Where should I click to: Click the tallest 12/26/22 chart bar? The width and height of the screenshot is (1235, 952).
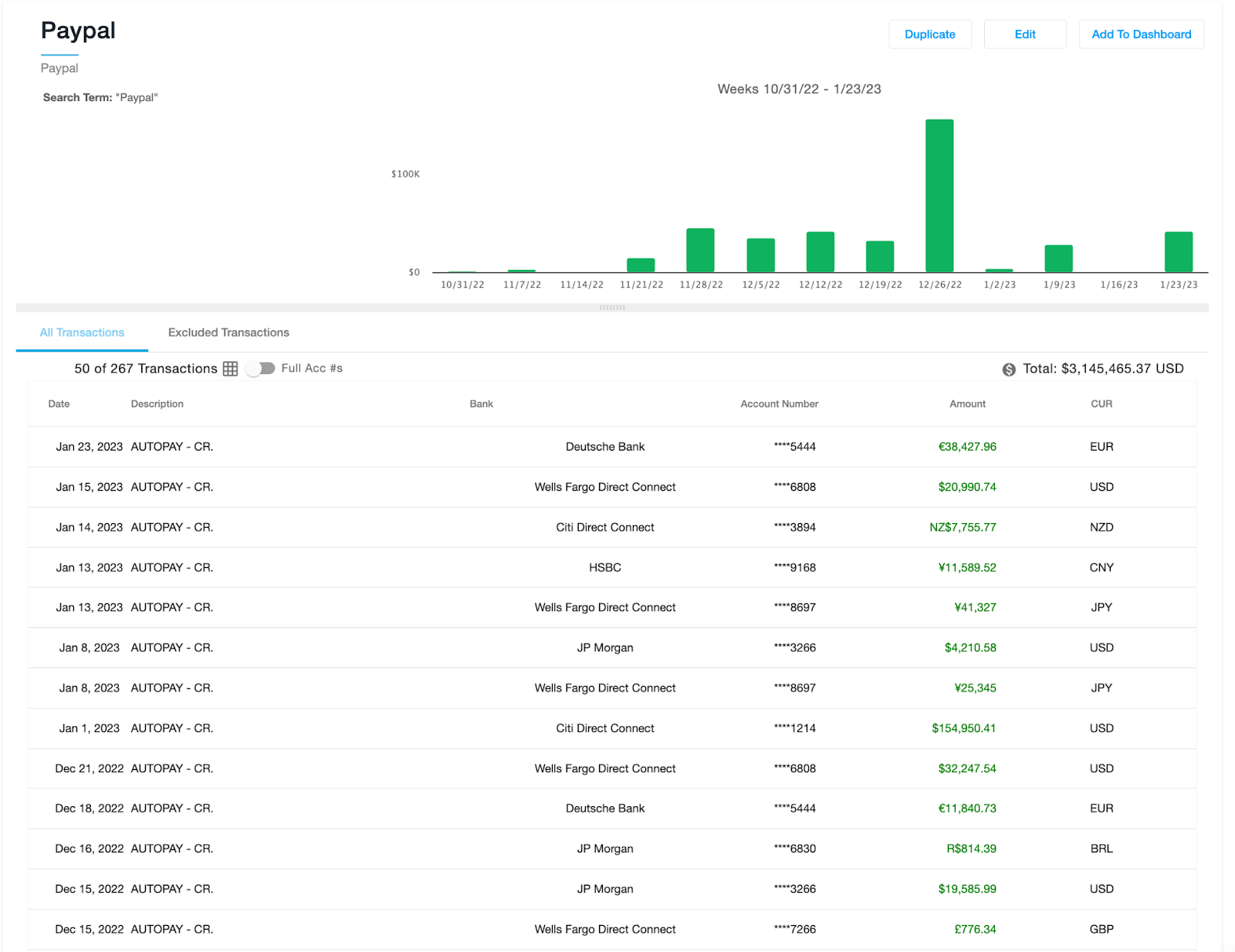click(939, 196)
